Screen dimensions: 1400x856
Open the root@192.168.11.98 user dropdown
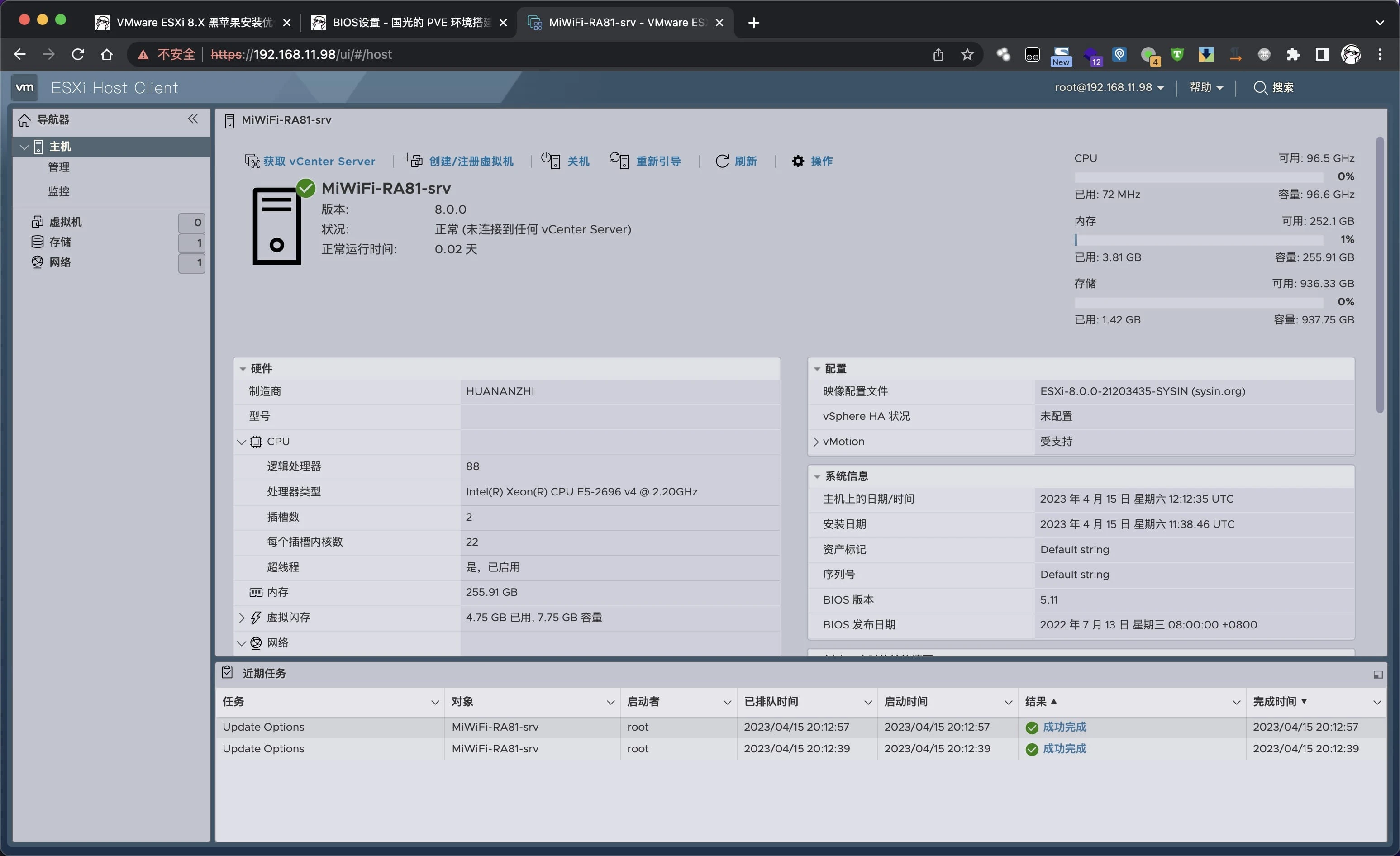(1109, 87)
